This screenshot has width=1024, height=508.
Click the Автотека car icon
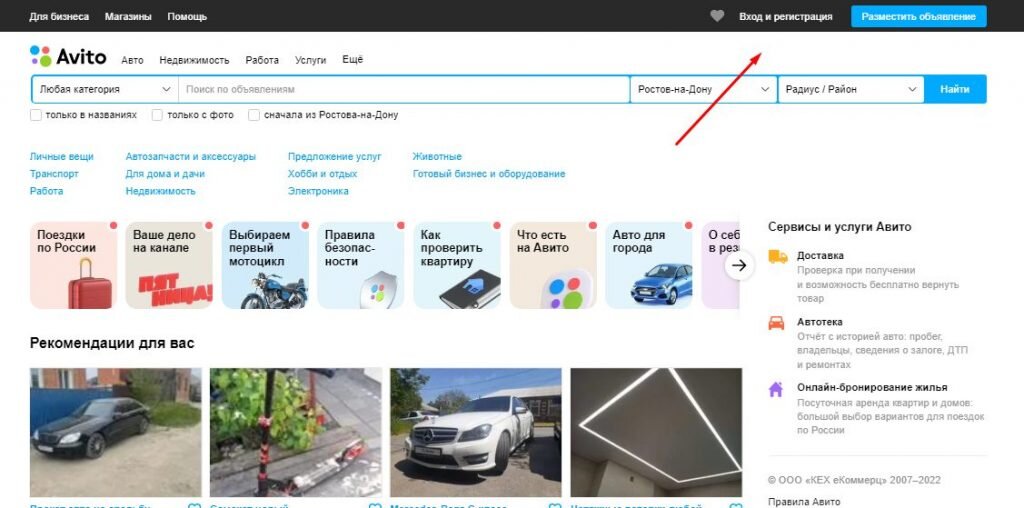pos(776,323)
